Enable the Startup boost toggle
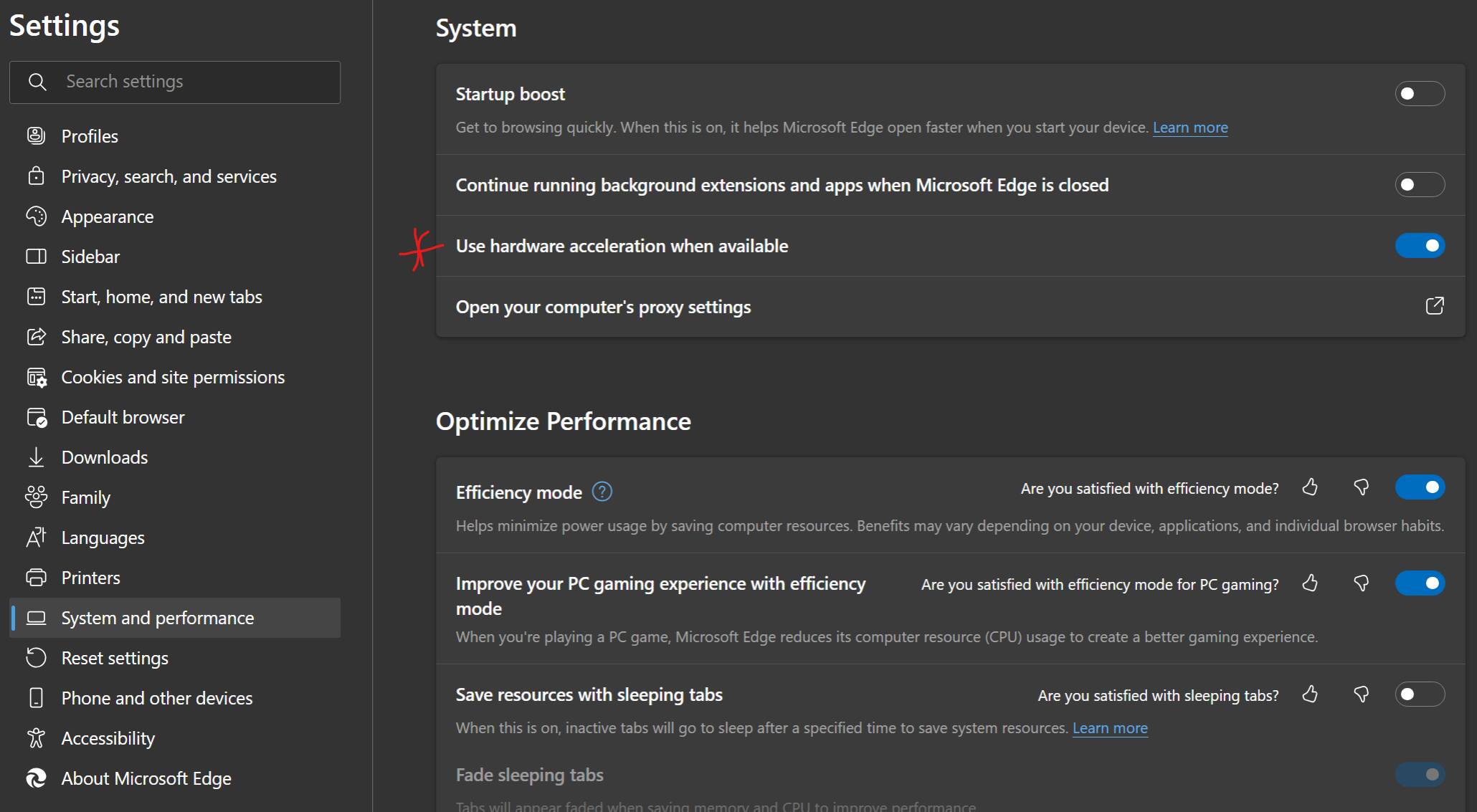The width and height of the screenshot is (1477, 812). 1420,93
